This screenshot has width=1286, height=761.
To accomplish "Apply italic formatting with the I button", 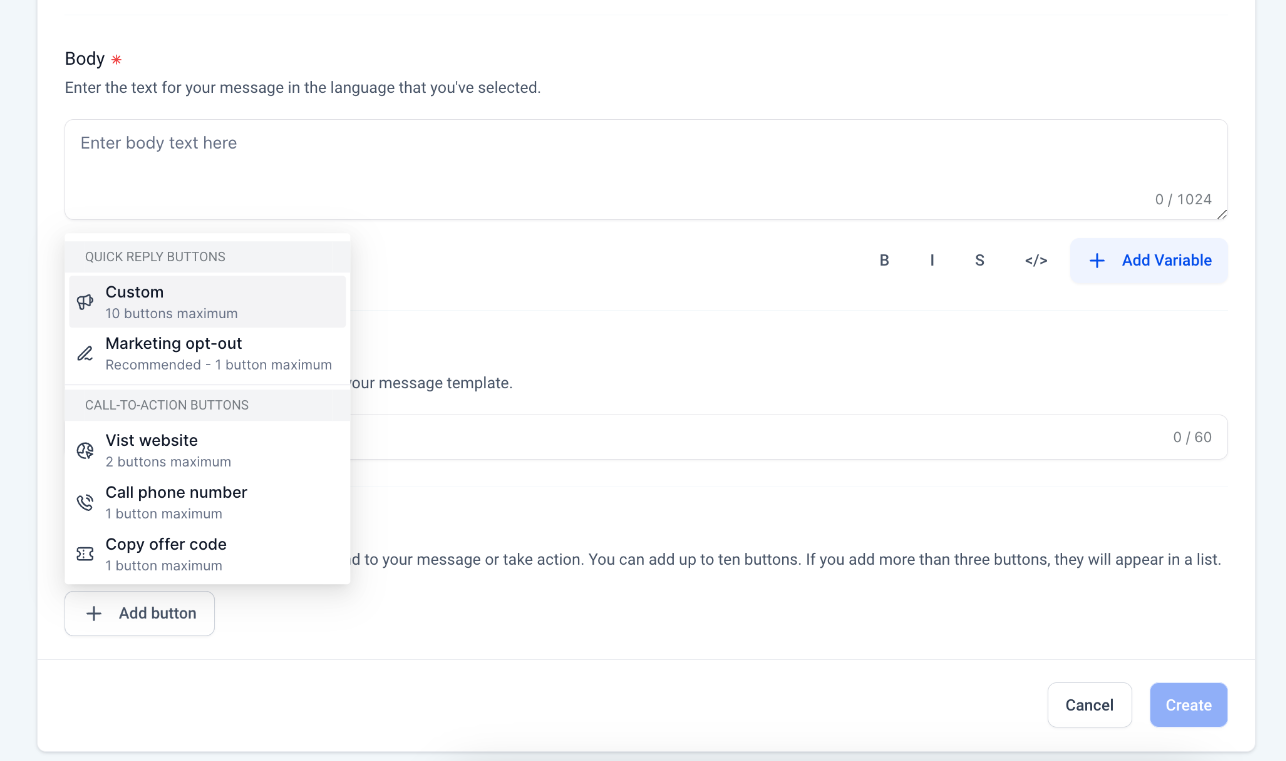I will coord(932,261).
